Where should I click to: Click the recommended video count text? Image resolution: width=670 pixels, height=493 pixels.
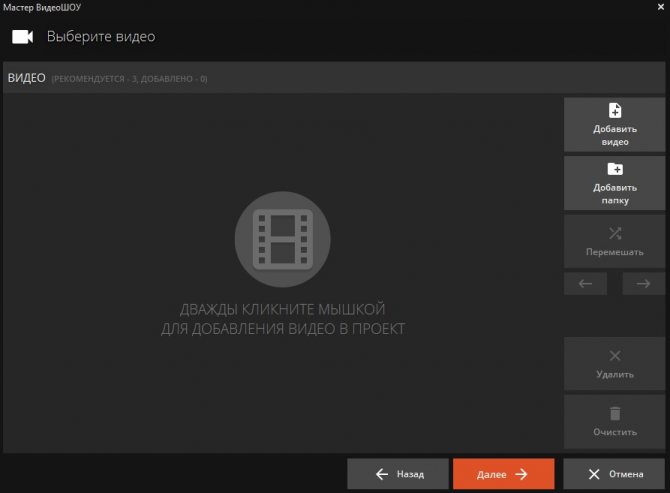[130, 79]
